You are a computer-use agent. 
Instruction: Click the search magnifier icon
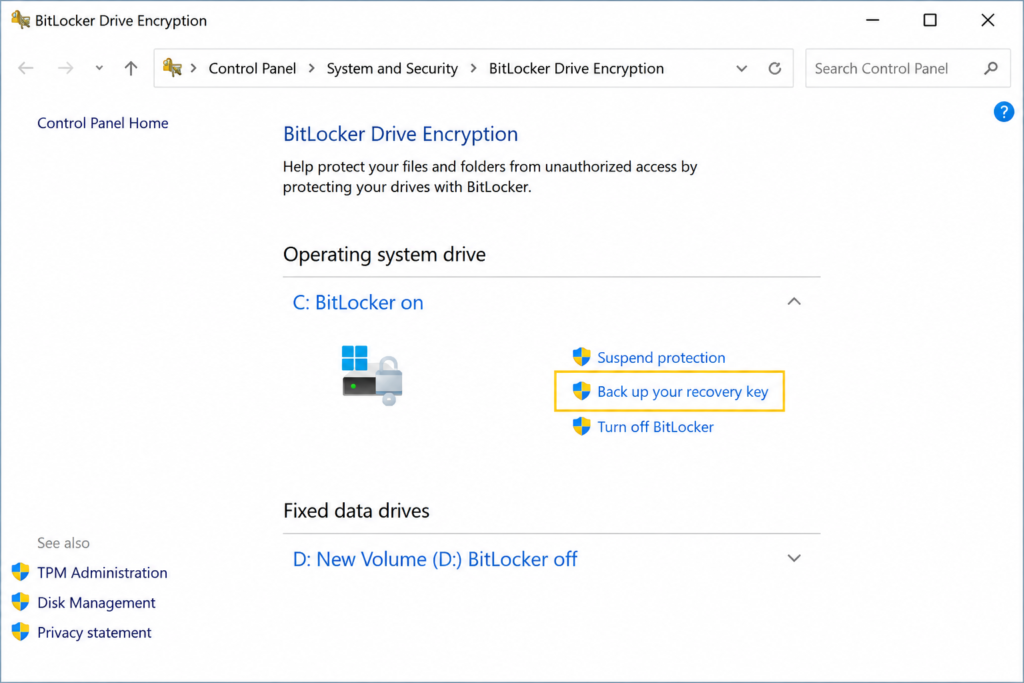point(991,68)
